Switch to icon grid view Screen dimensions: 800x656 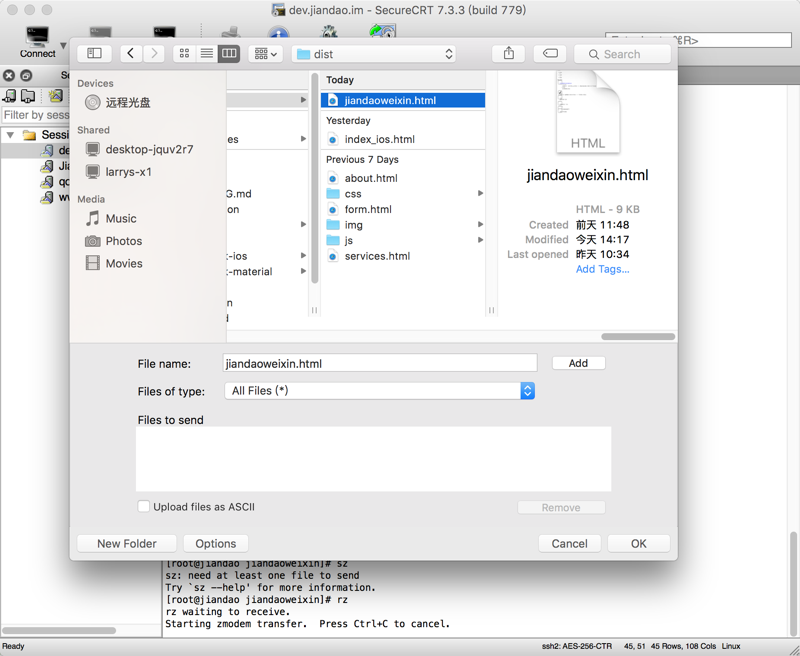coord(184,54)
